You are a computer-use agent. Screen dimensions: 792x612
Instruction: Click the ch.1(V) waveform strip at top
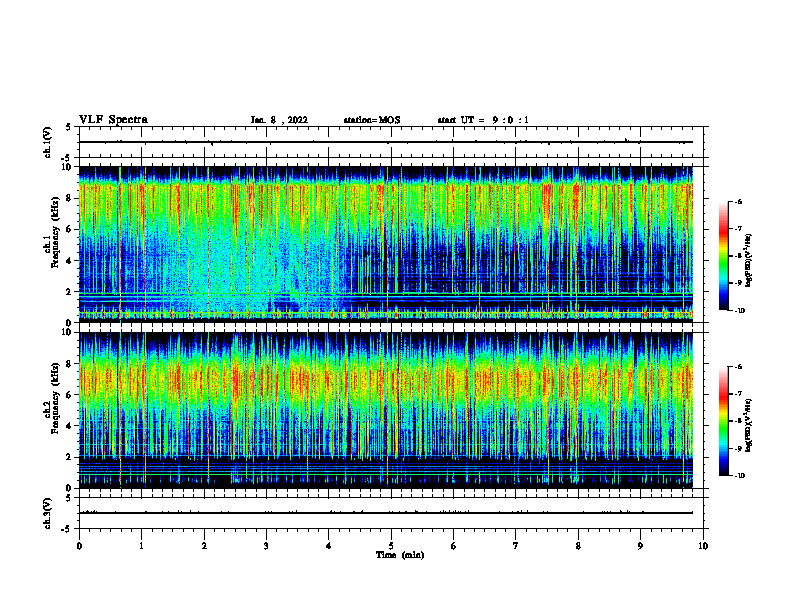click(391, 142)
